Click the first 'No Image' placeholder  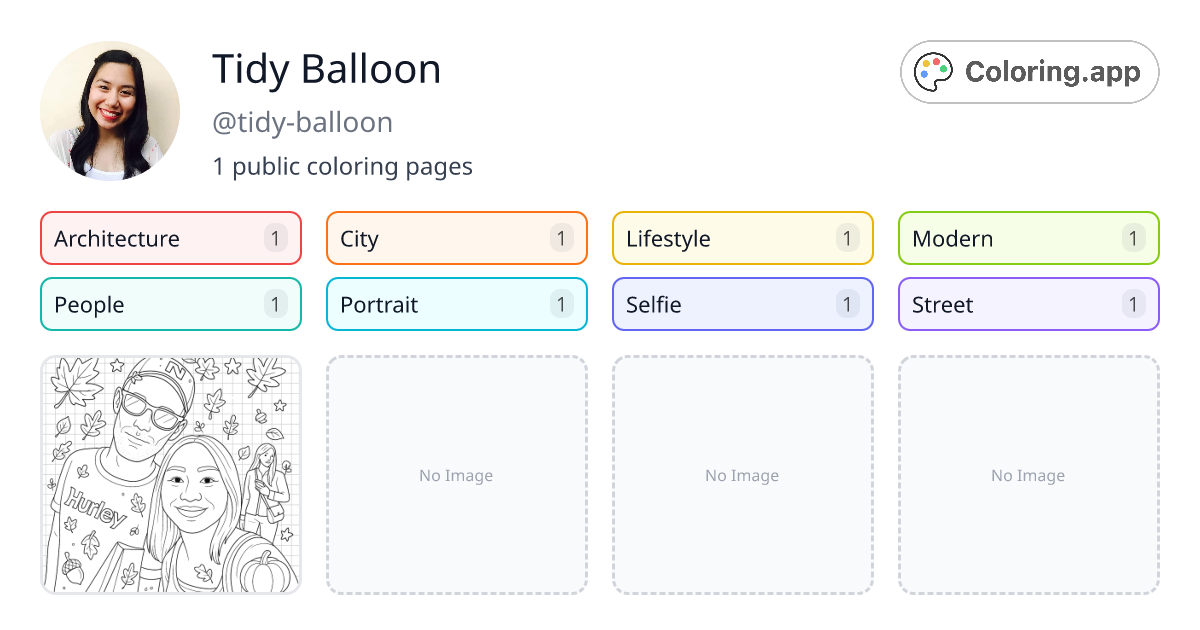tap(456, 475)
